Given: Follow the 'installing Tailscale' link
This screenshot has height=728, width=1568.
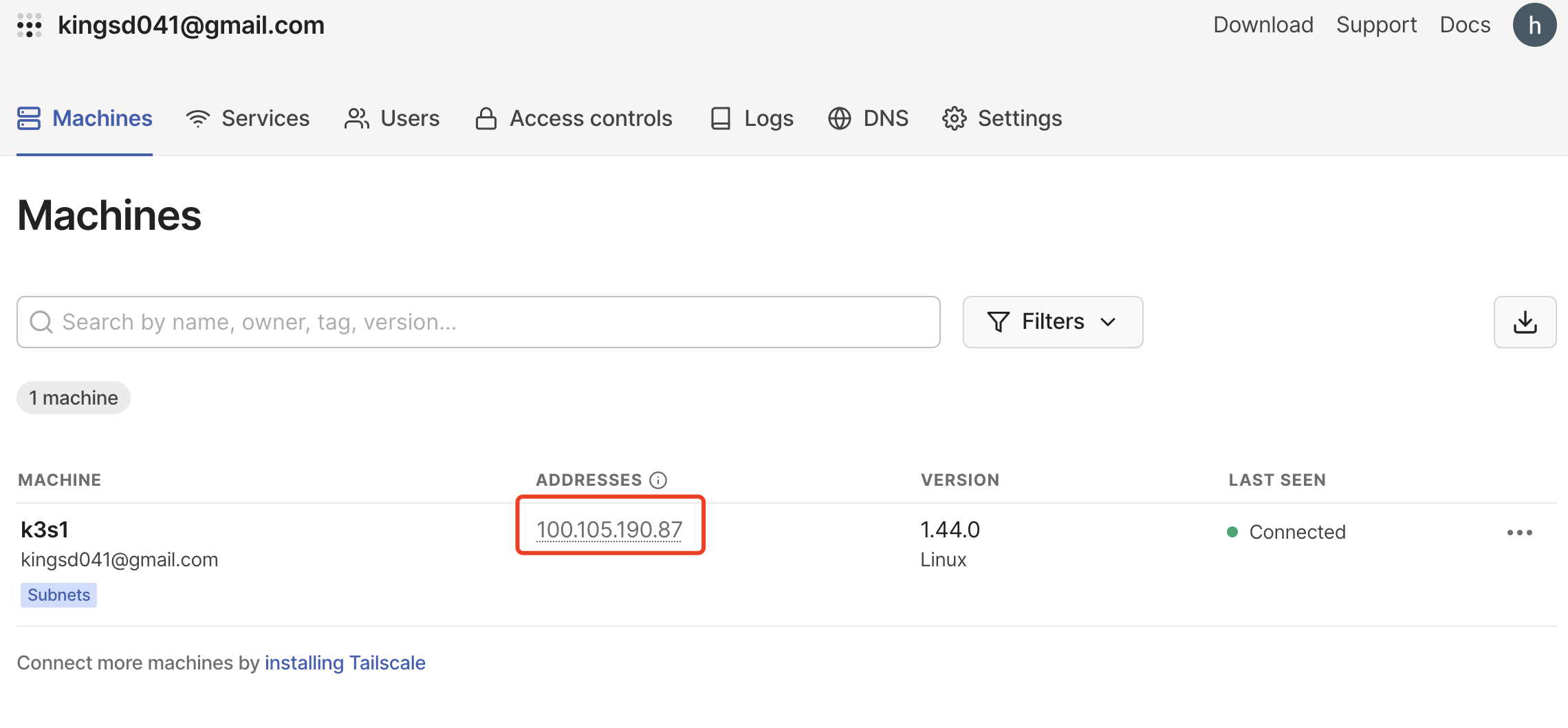Looking at the screenshot, I should click(x=345, y=663).
